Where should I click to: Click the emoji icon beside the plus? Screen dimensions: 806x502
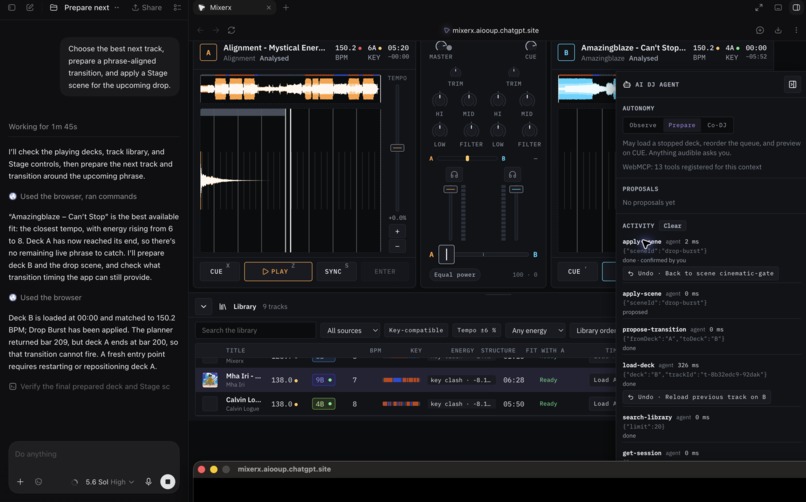38,481
